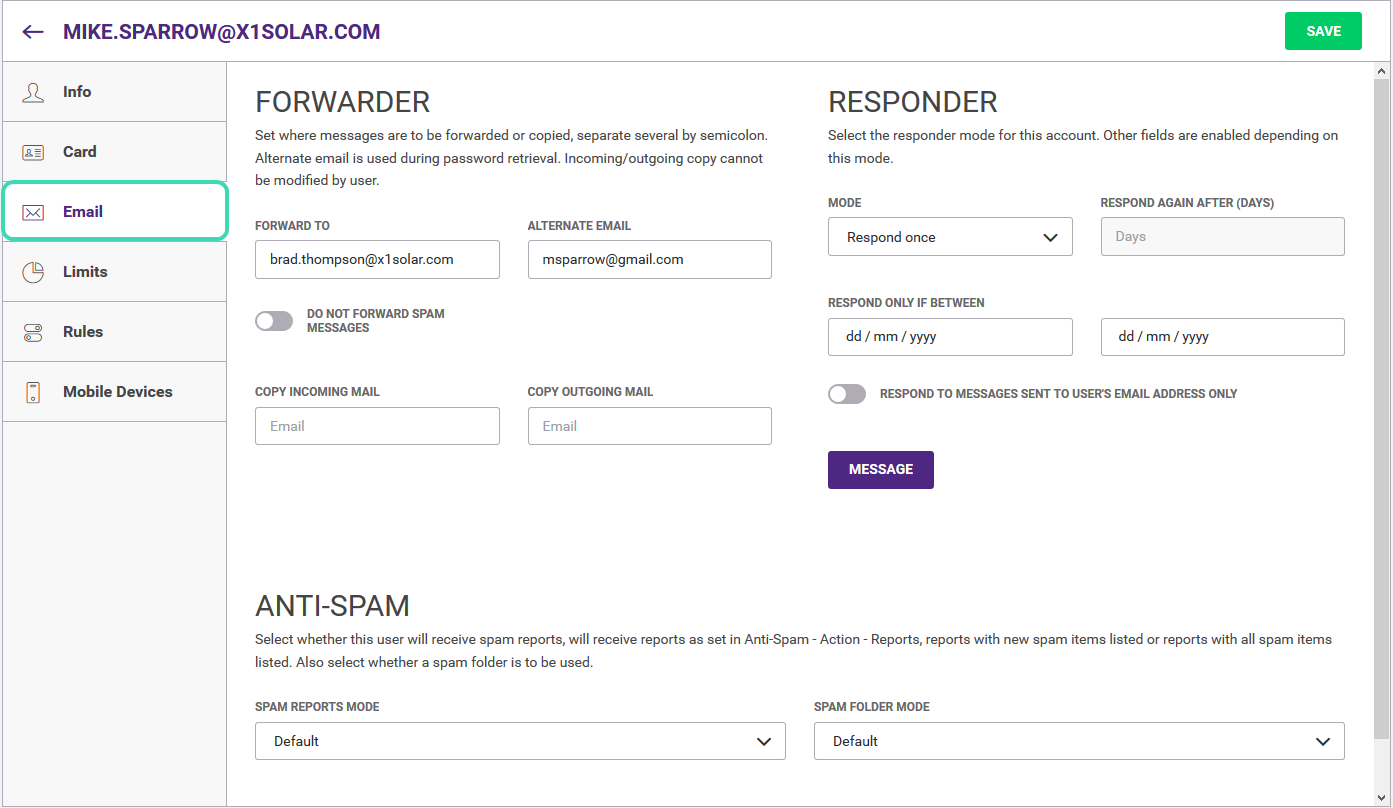This screenshot has height=808, width=1393.
Task: Save the account settings
Action: [x=1323, y=31]
